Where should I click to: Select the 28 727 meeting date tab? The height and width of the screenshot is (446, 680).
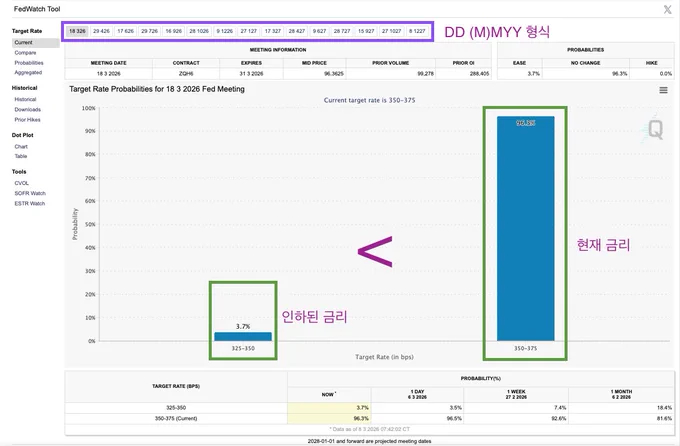pyautogui.click(x=342, y=31)
